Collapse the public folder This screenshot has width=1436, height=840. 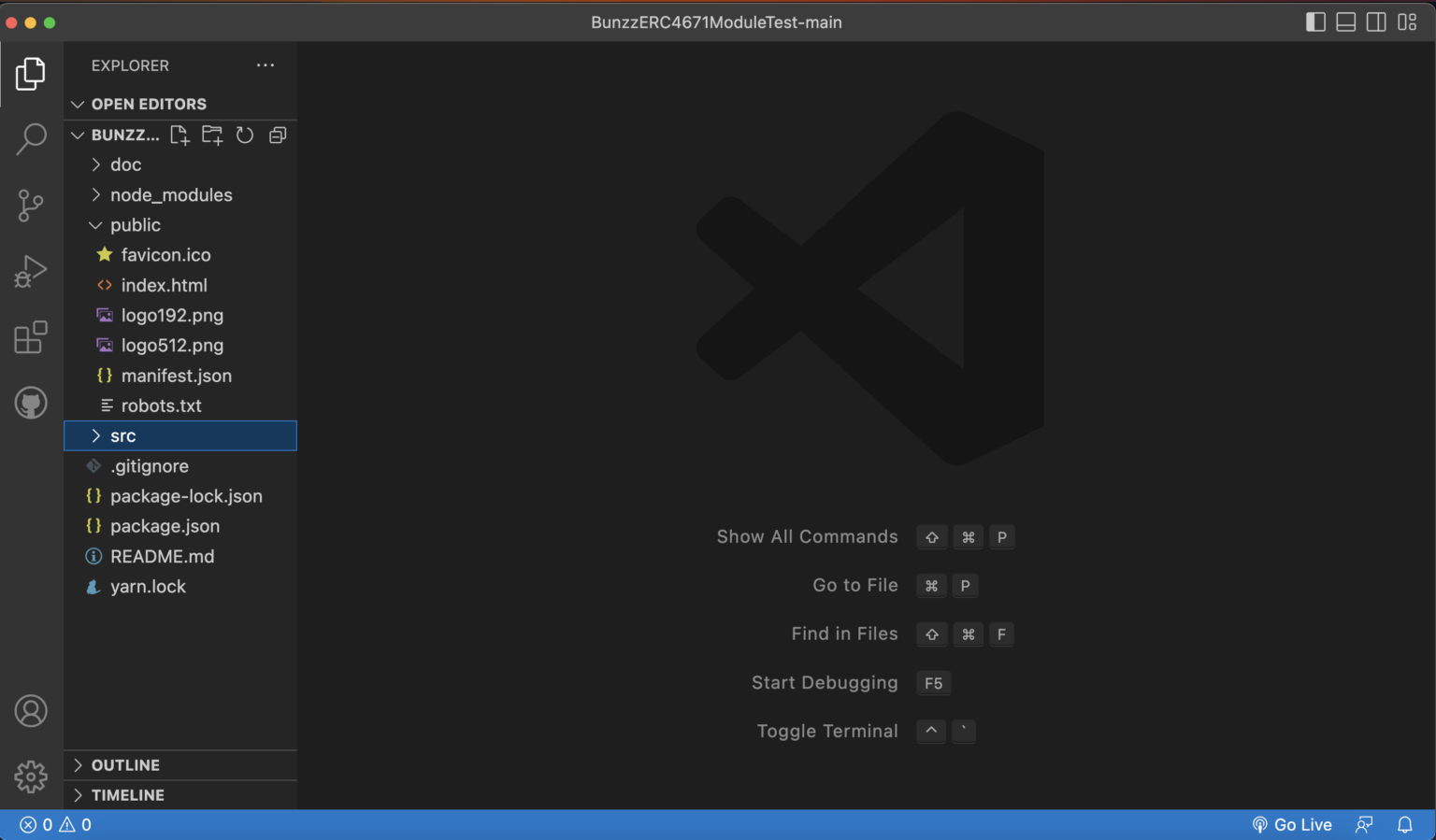tap(135, 225)
